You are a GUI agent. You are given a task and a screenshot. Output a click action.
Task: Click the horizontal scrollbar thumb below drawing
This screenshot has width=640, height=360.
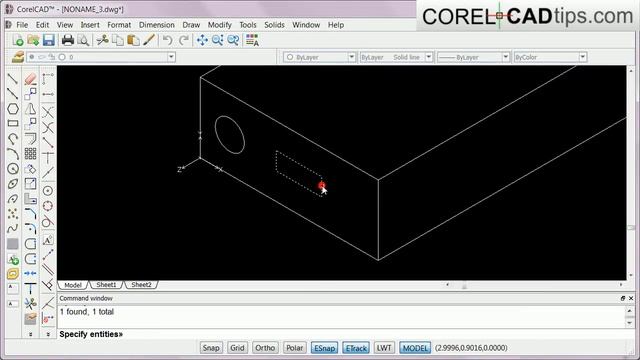click(464, 284)
